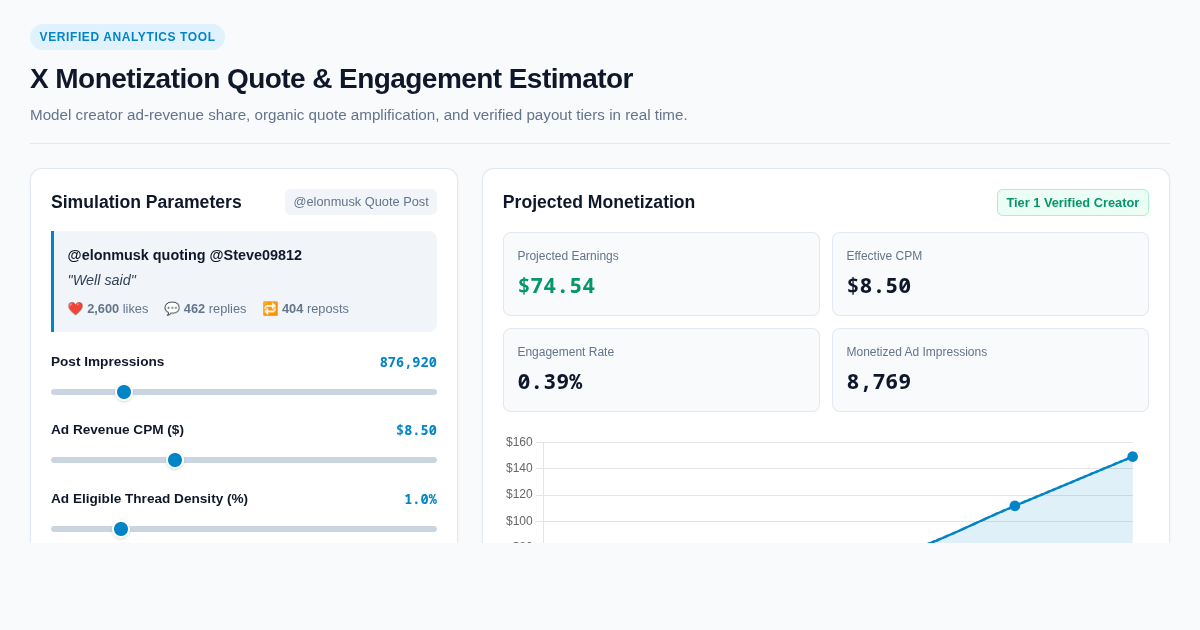
Task: Adjust the Ad Eligible Thread Density slider
Action: tap(244, 529)
